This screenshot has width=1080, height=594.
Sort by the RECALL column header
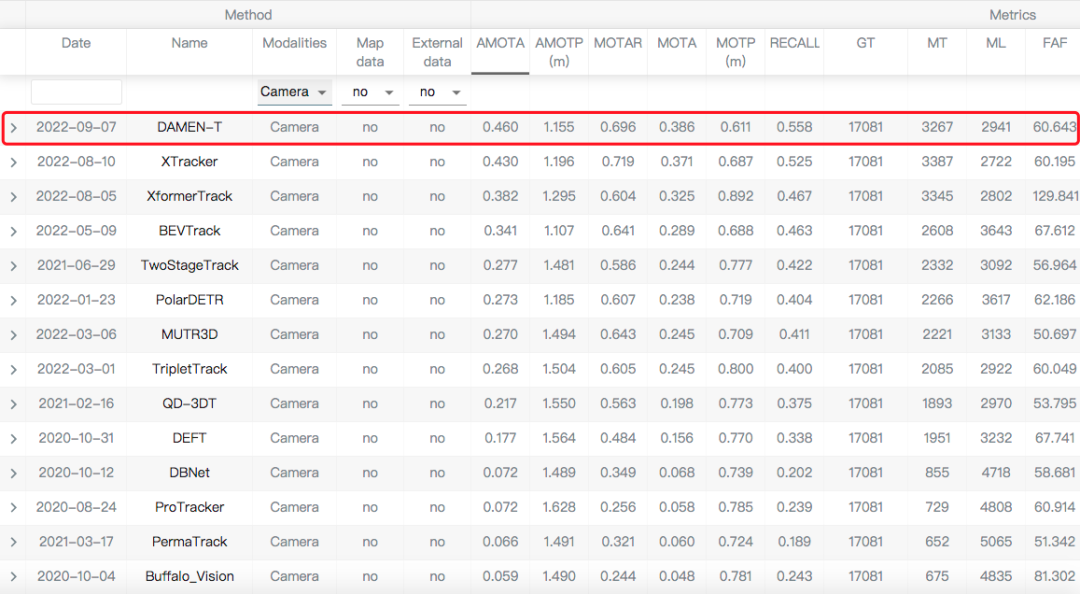point(794,44)
